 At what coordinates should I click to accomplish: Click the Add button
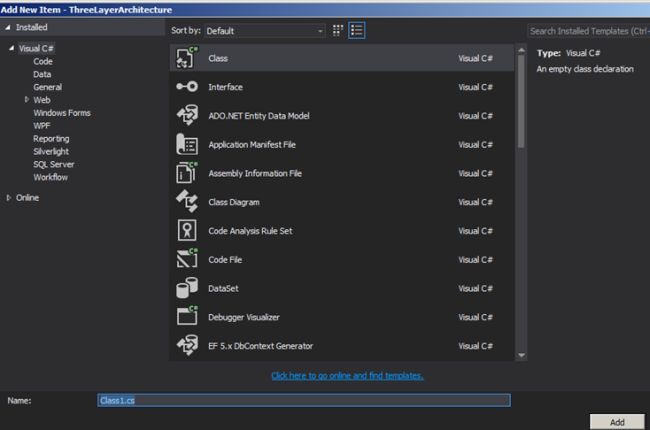[617, 422]
